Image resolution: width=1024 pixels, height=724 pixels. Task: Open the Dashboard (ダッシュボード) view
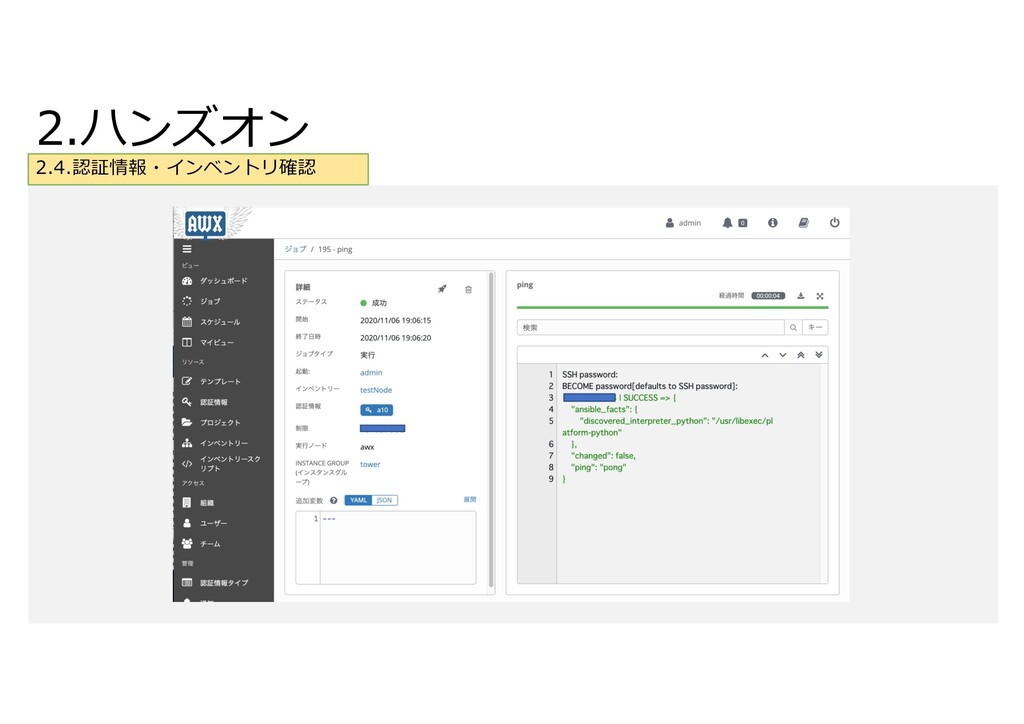(x=223, y=281)
